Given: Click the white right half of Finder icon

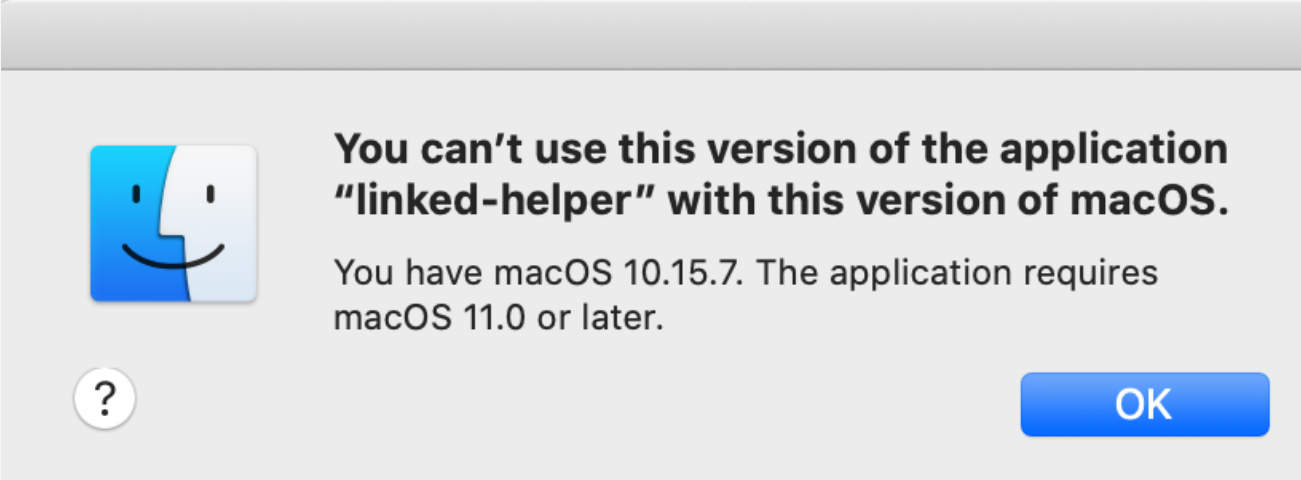Looking at the screenshot, I should point(217,222).
